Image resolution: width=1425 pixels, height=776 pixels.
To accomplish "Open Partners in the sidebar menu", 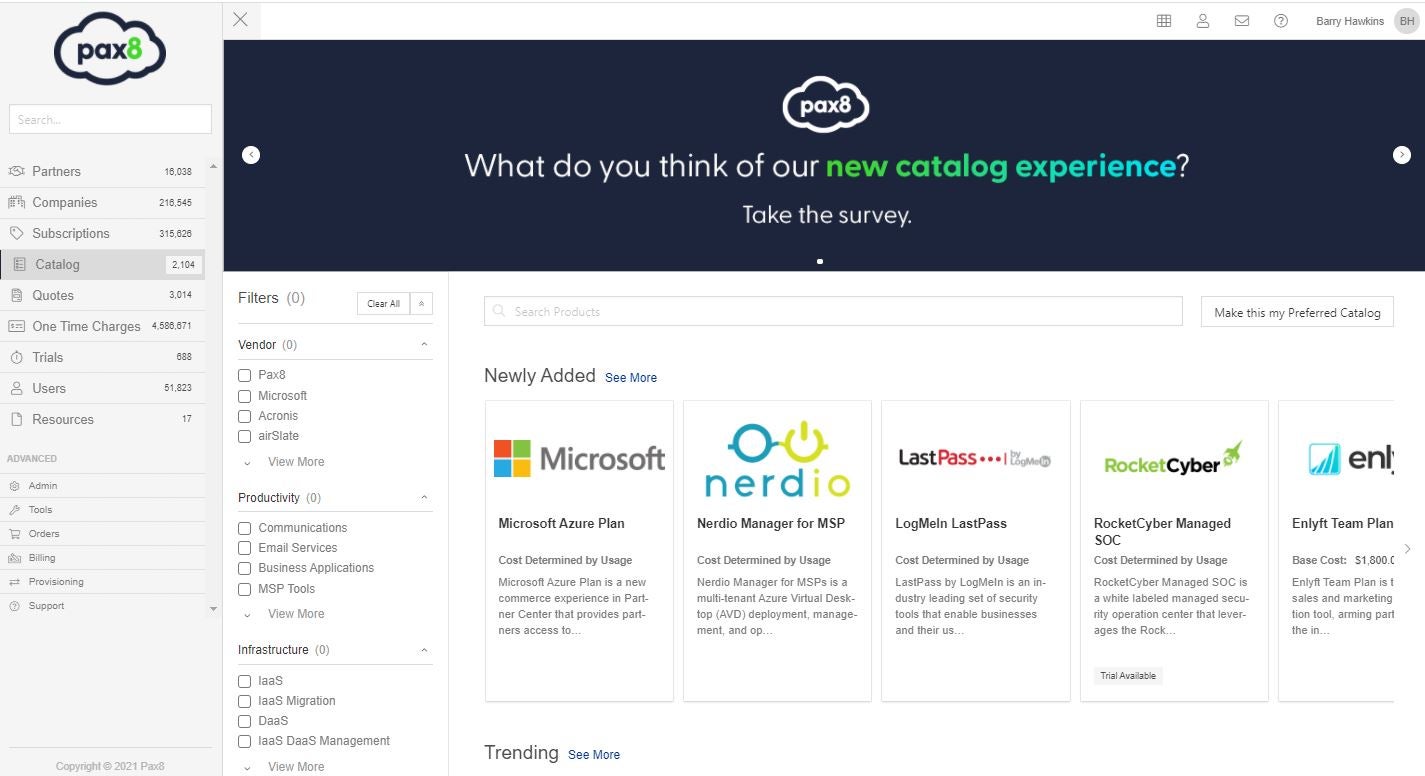I will (102, 171).
